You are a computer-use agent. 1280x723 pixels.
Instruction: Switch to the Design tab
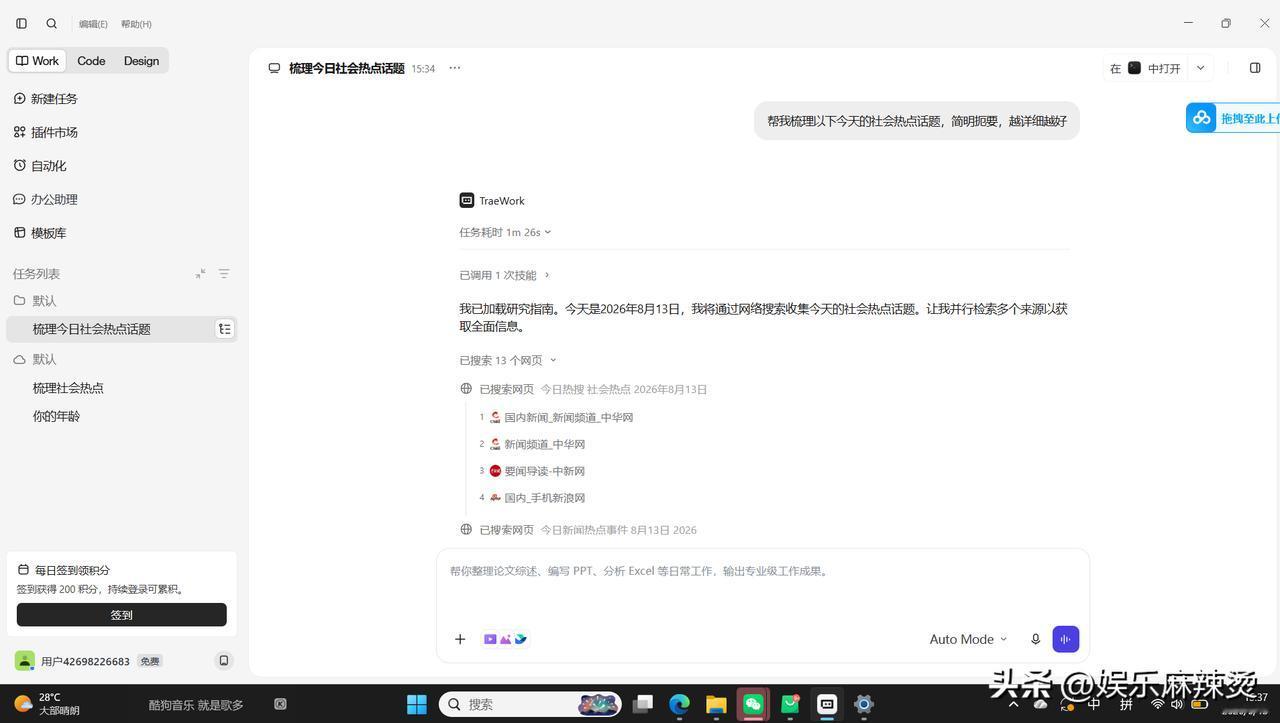point(141,61)
